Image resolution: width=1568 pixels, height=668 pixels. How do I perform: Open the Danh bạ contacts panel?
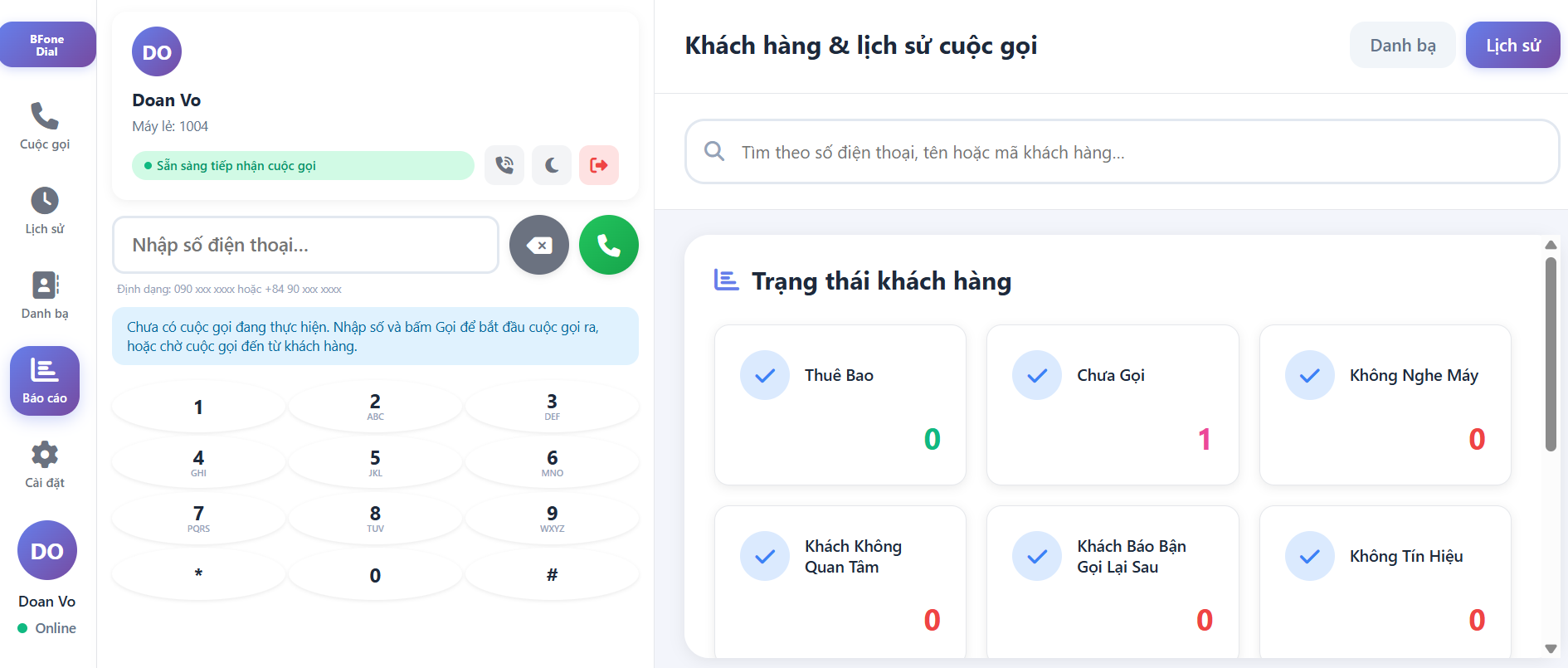pyautogui.click(x=44, y=295)
